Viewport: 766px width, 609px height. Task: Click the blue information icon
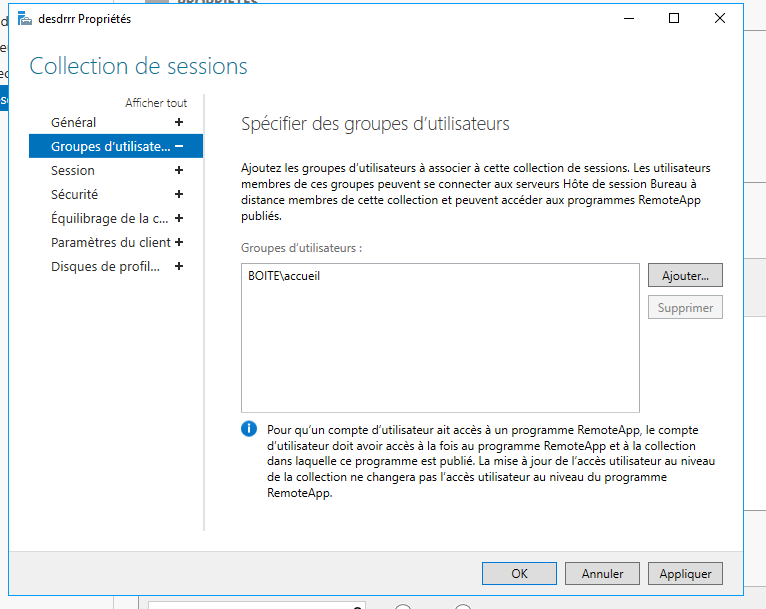coord(249,429)
